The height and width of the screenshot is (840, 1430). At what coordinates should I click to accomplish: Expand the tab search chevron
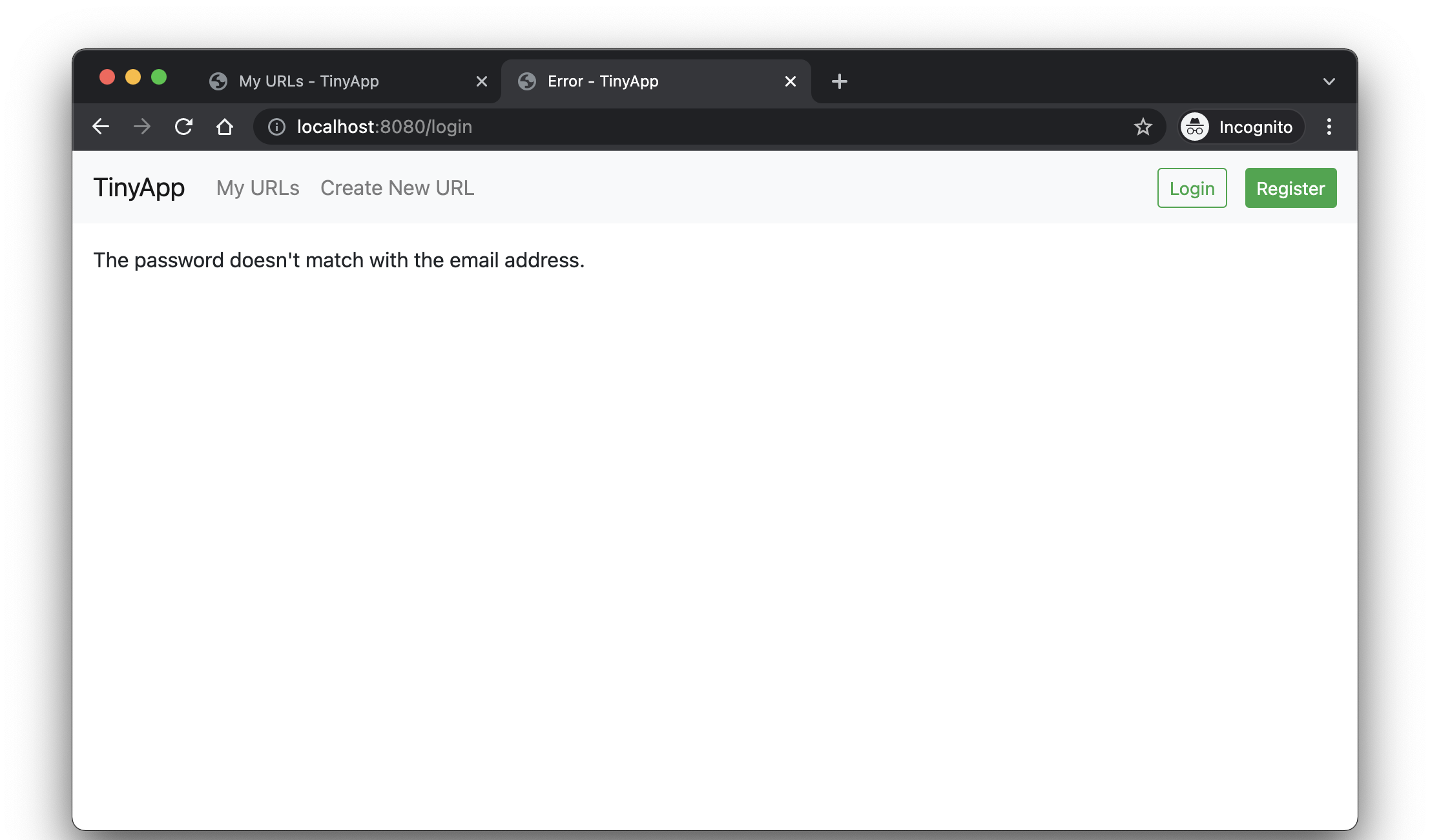[1329, 81]
